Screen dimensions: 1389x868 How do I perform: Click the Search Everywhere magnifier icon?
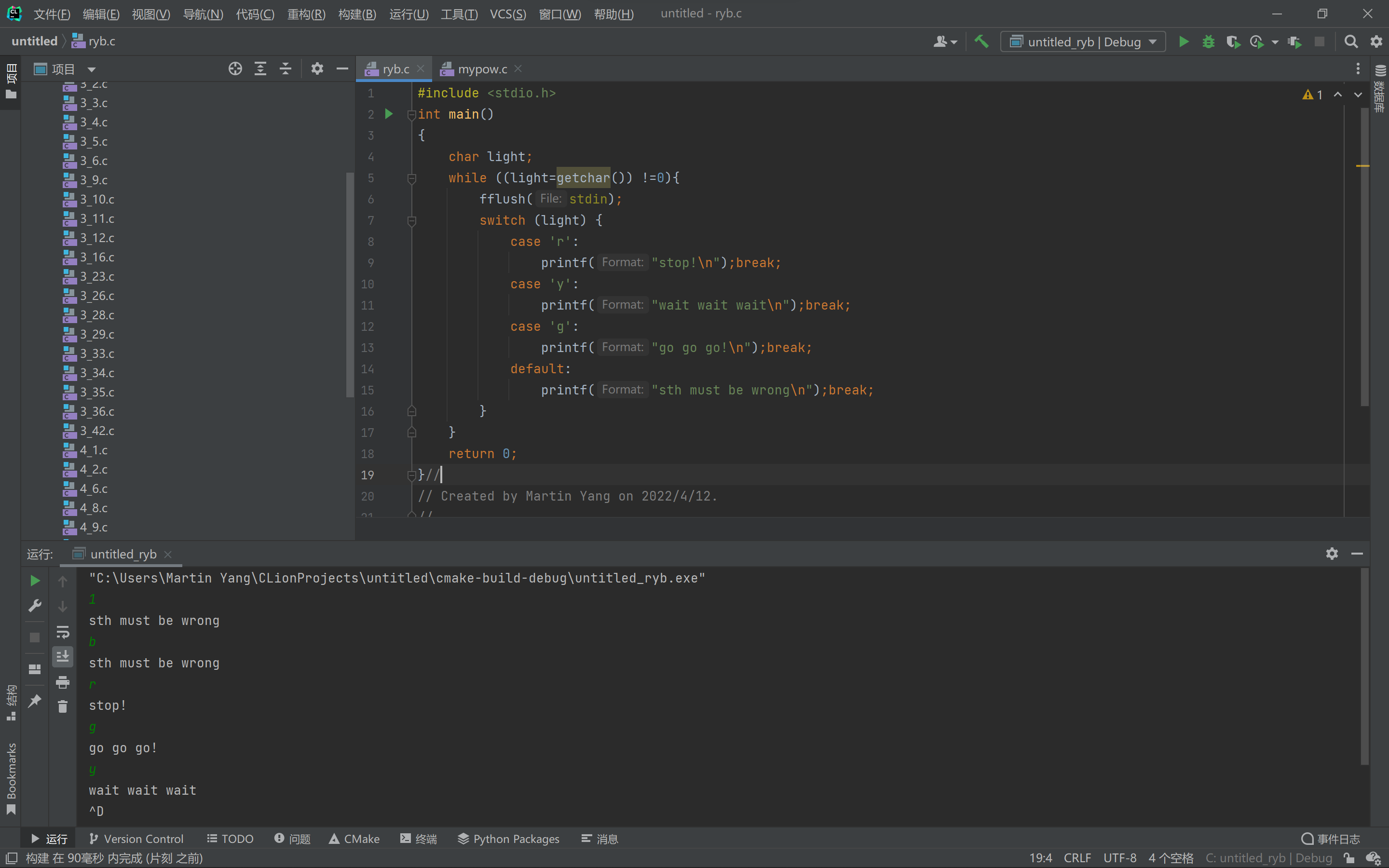tap(1350, 41)
